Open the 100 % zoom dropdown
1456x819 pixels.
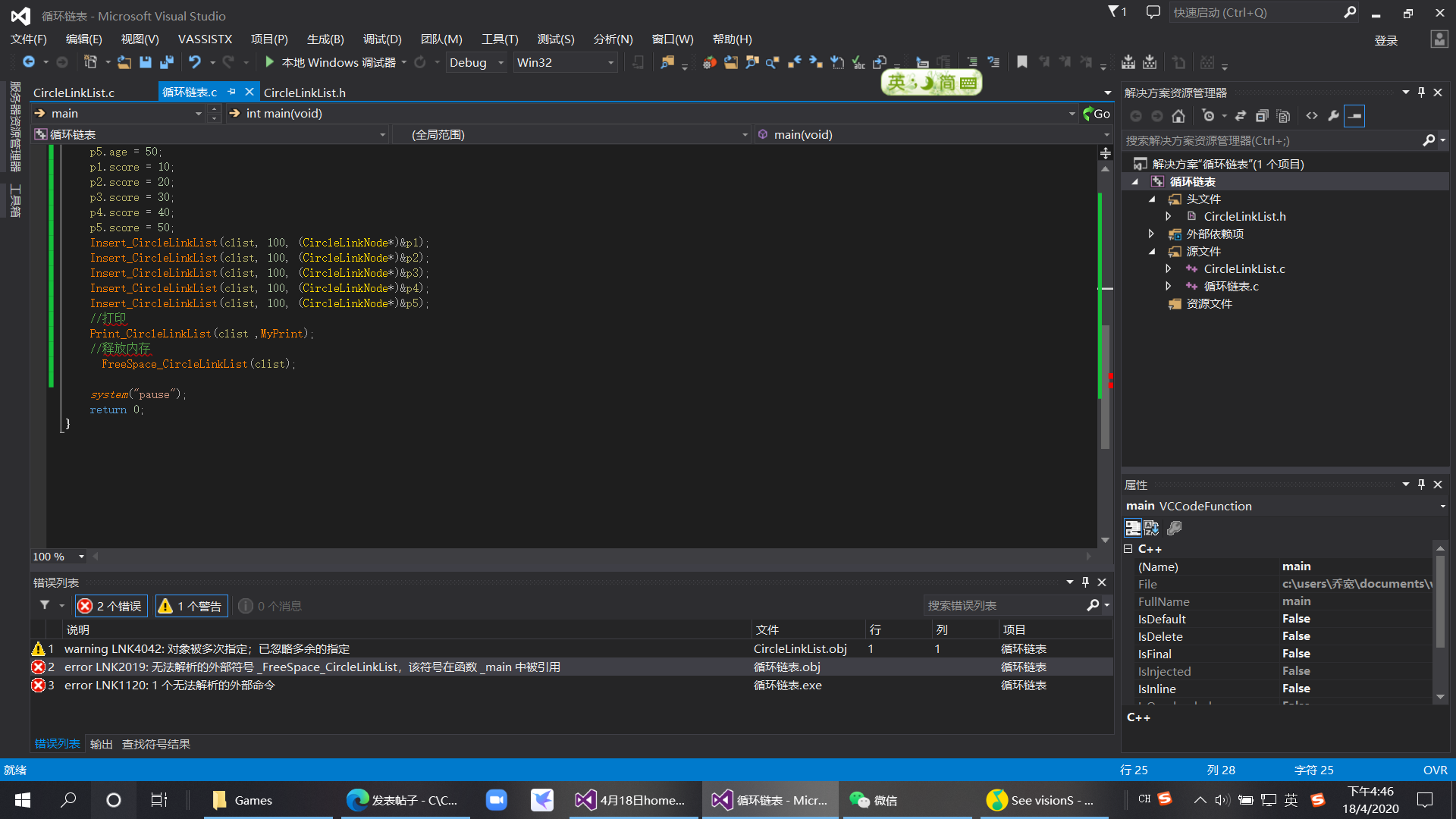coord(58,557)
